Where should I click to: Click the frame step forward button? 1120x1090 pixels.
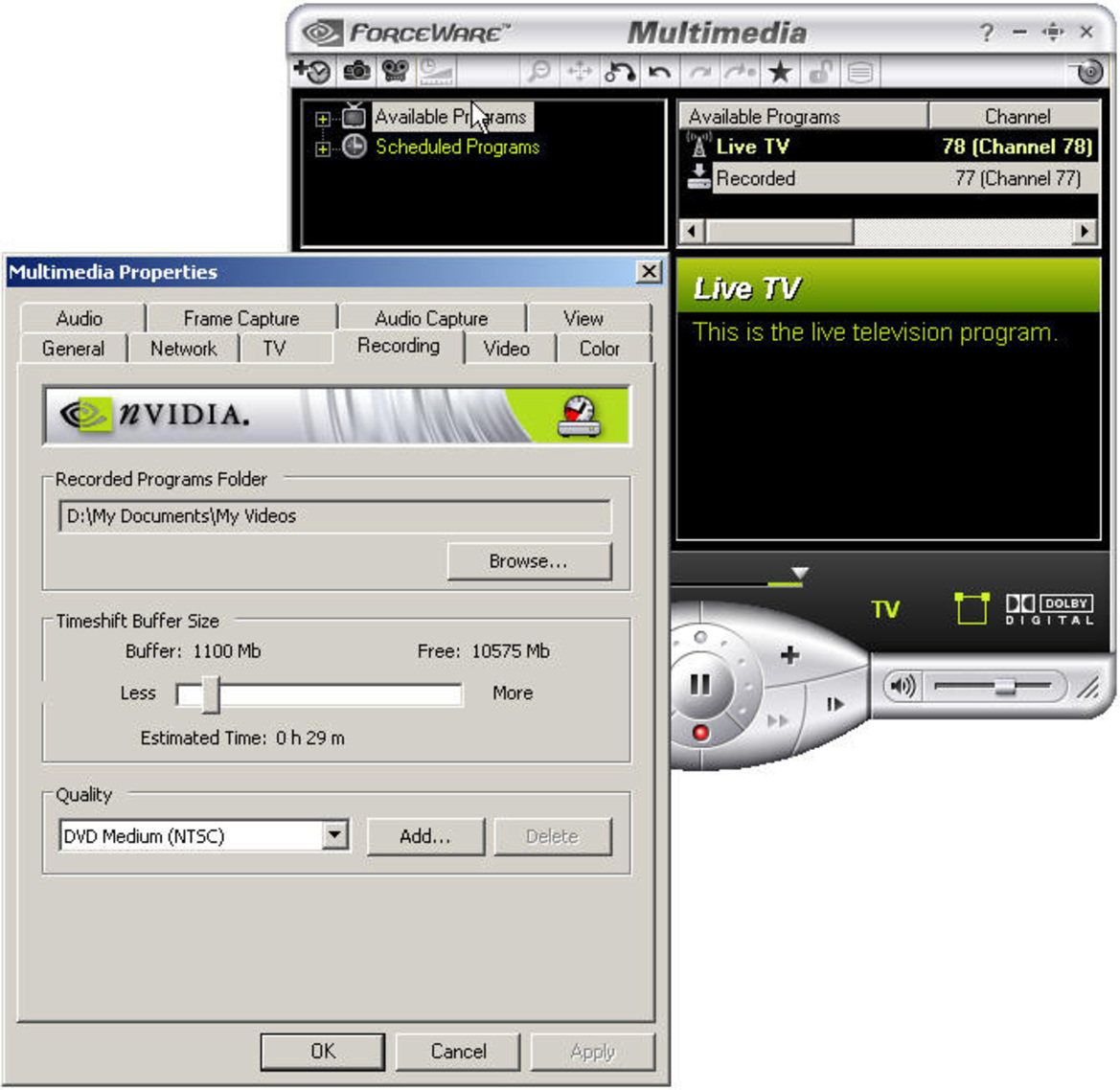coord(834,704)
